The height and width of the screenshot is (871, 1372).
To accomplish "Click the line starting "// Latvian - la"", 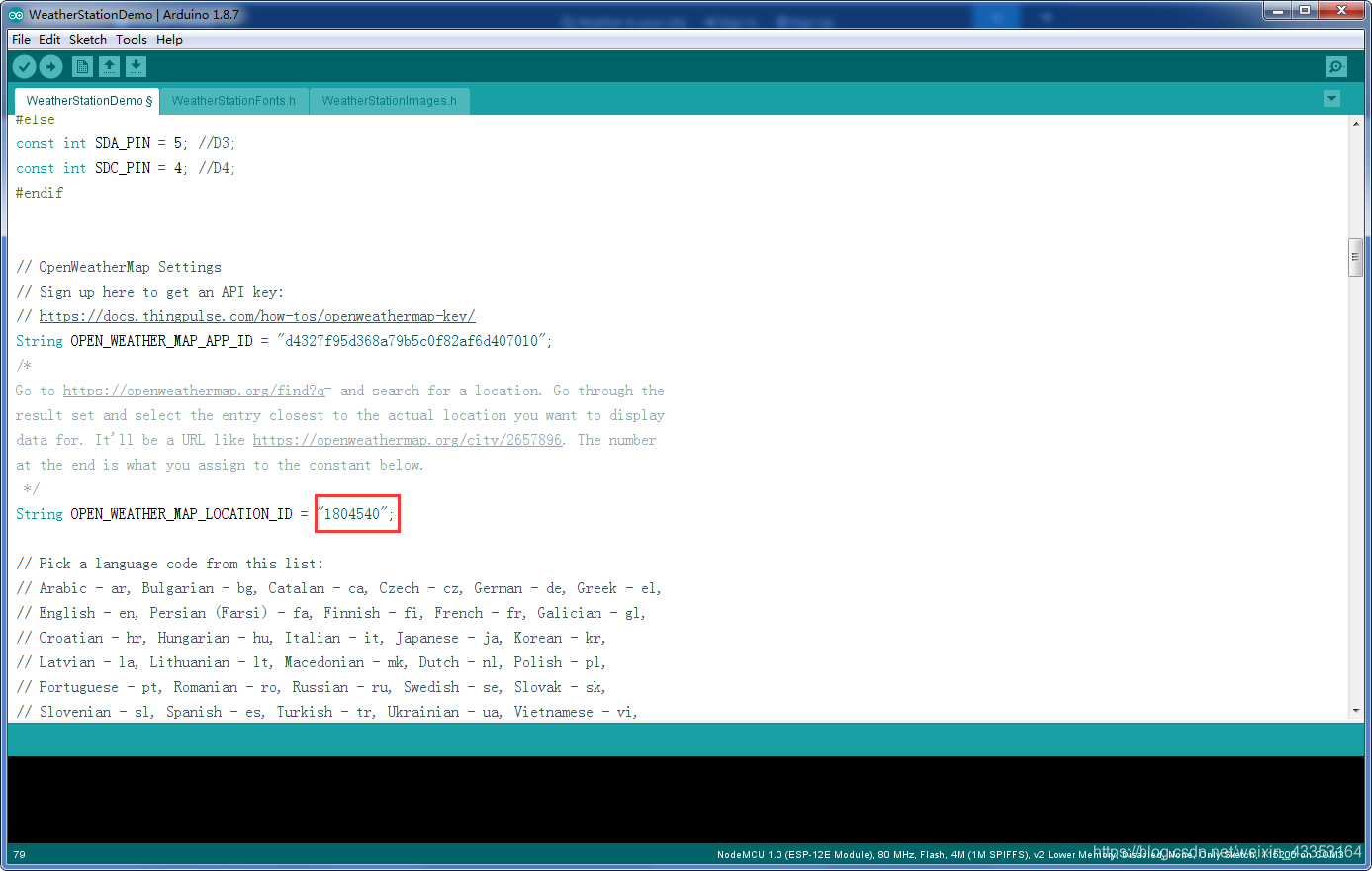I will click(312, 662).
